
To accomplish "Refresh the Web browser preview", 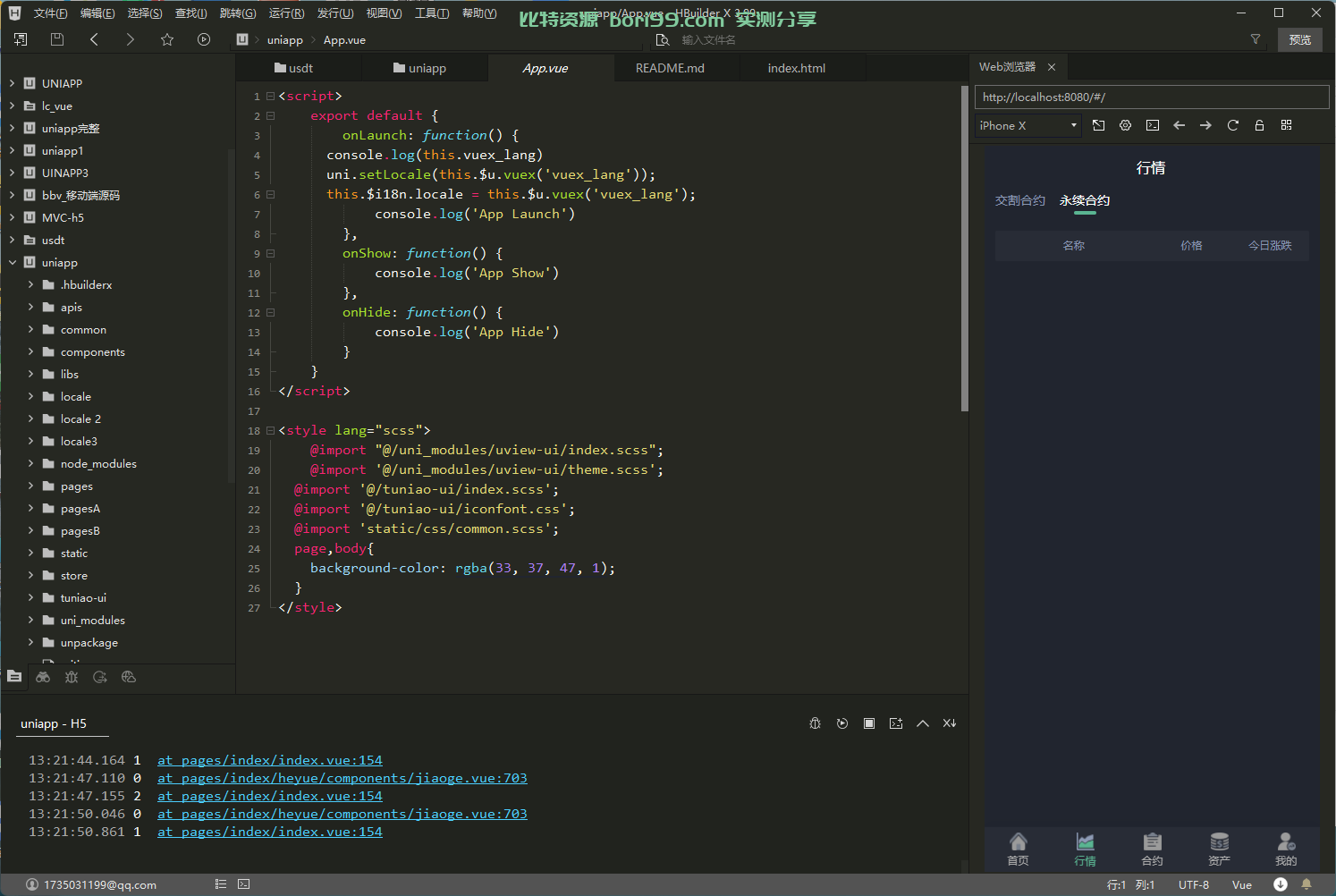I will click(1233, 125).
